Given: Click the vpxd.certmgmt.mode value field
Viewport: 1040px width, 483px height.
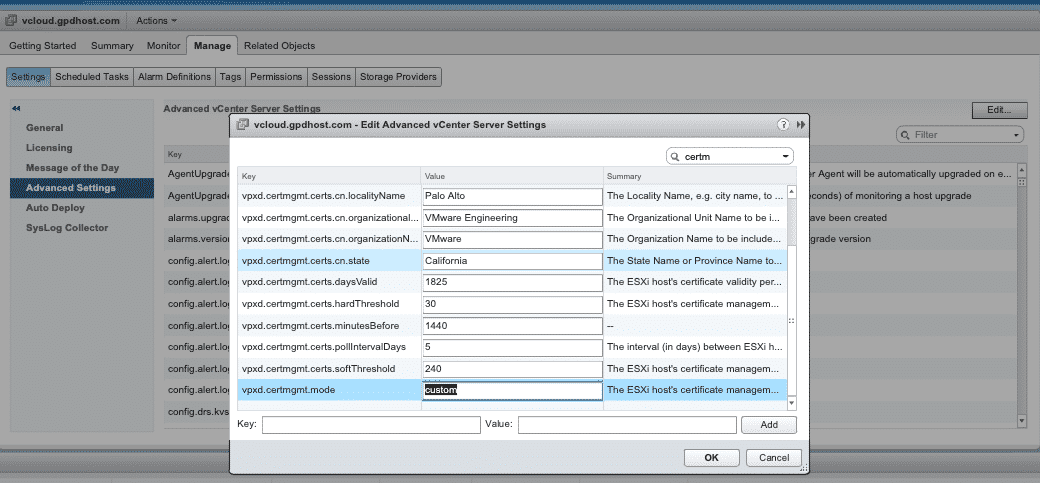Looking at the screenshot, I should point(511,390).
